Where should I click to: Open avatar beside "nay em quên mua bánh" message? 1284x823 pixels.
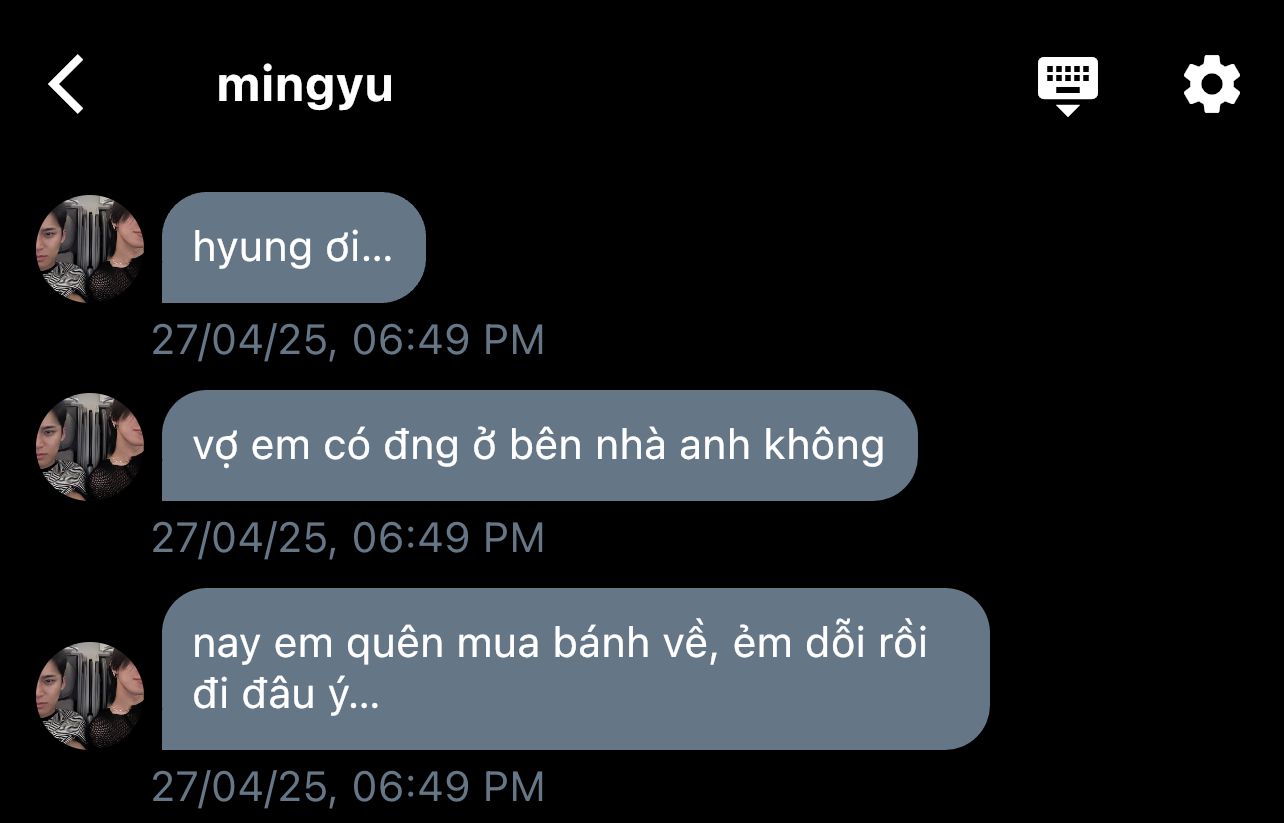coord(90,695)
